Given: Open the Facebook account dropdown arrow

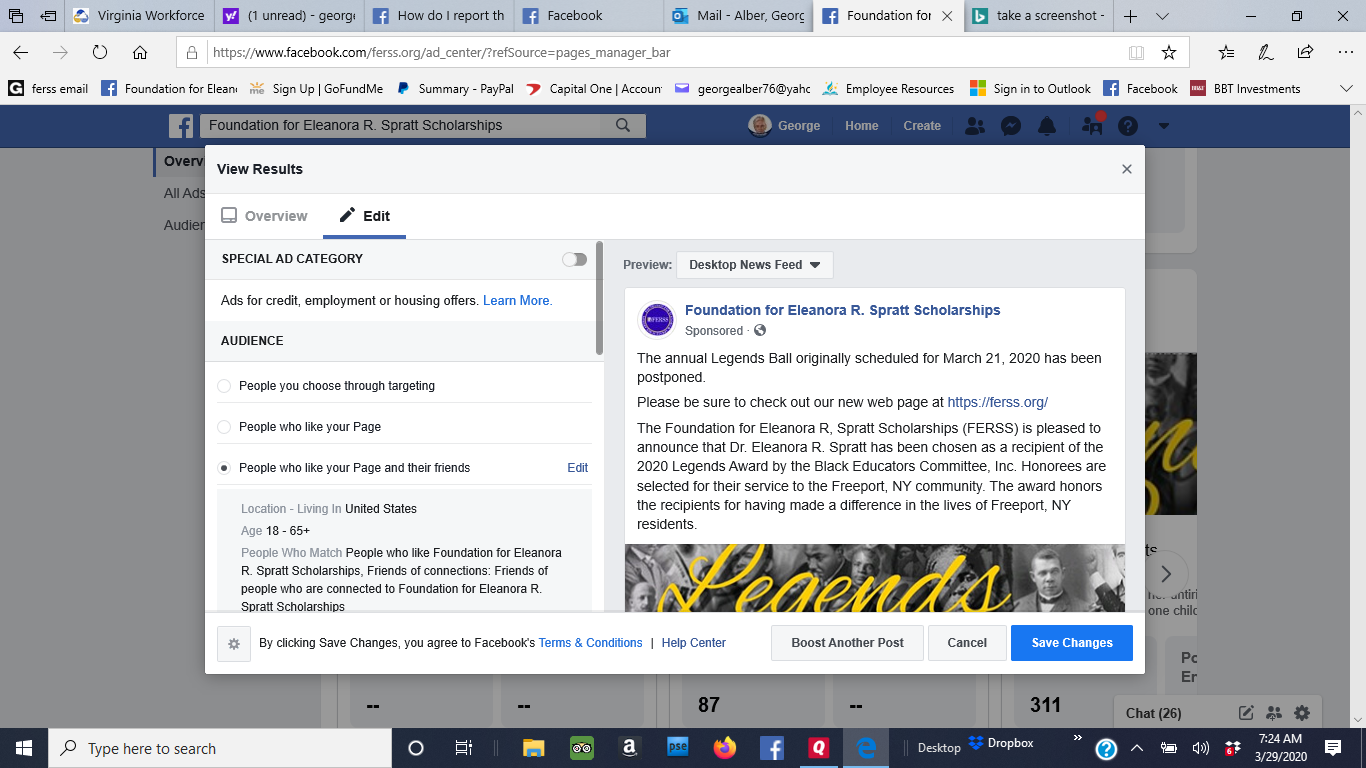Looking at the screenshot, I should tap(1163, 126).
